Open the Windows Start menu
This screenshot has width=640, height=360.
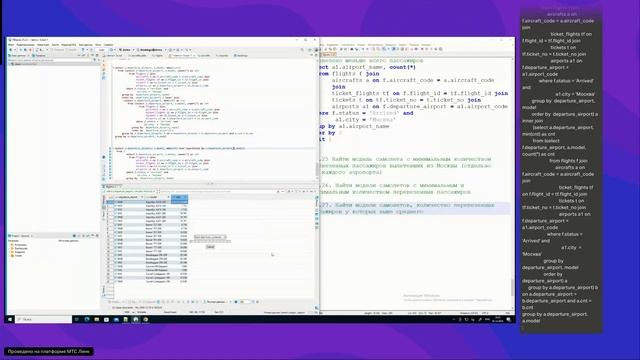pyautogui.click(x=10, y=320)
